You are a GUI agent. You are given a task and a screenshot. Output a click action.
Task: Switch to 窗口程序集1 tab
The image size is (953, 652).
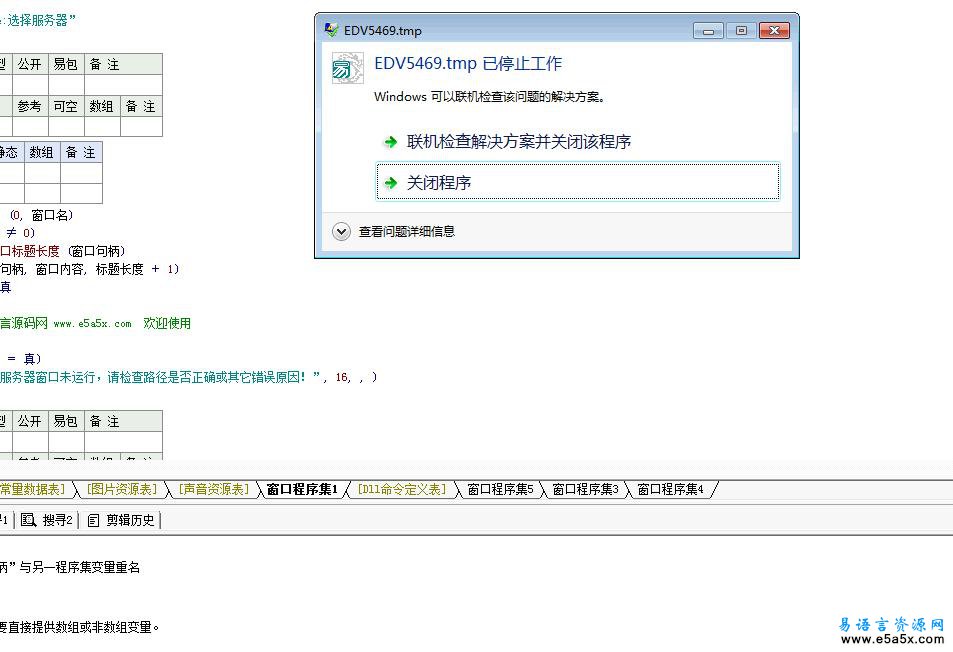point(302,489)
